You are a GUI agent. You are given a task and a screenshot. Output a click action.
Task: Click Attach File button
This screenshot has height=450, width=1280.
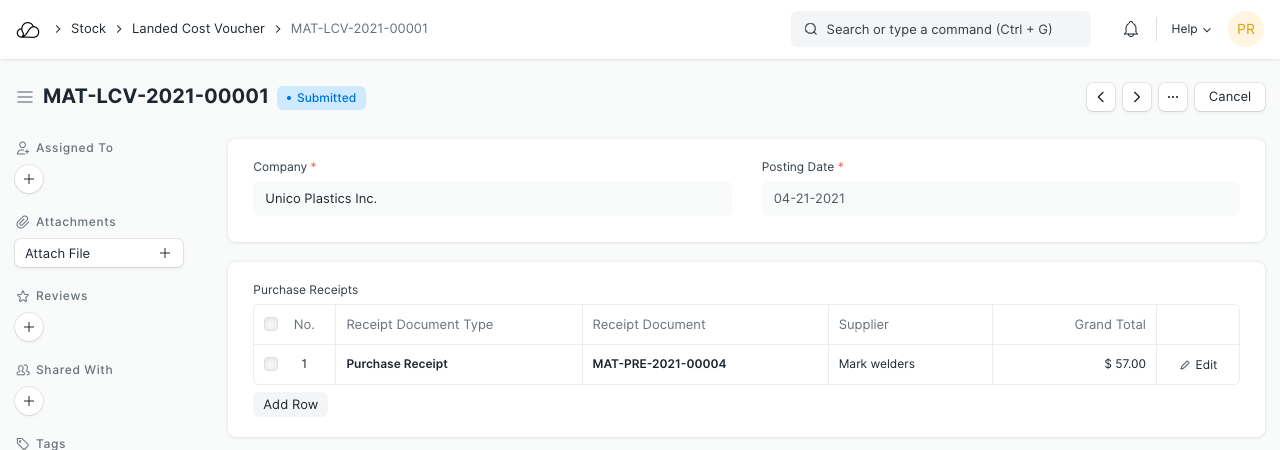coord(99,253)
